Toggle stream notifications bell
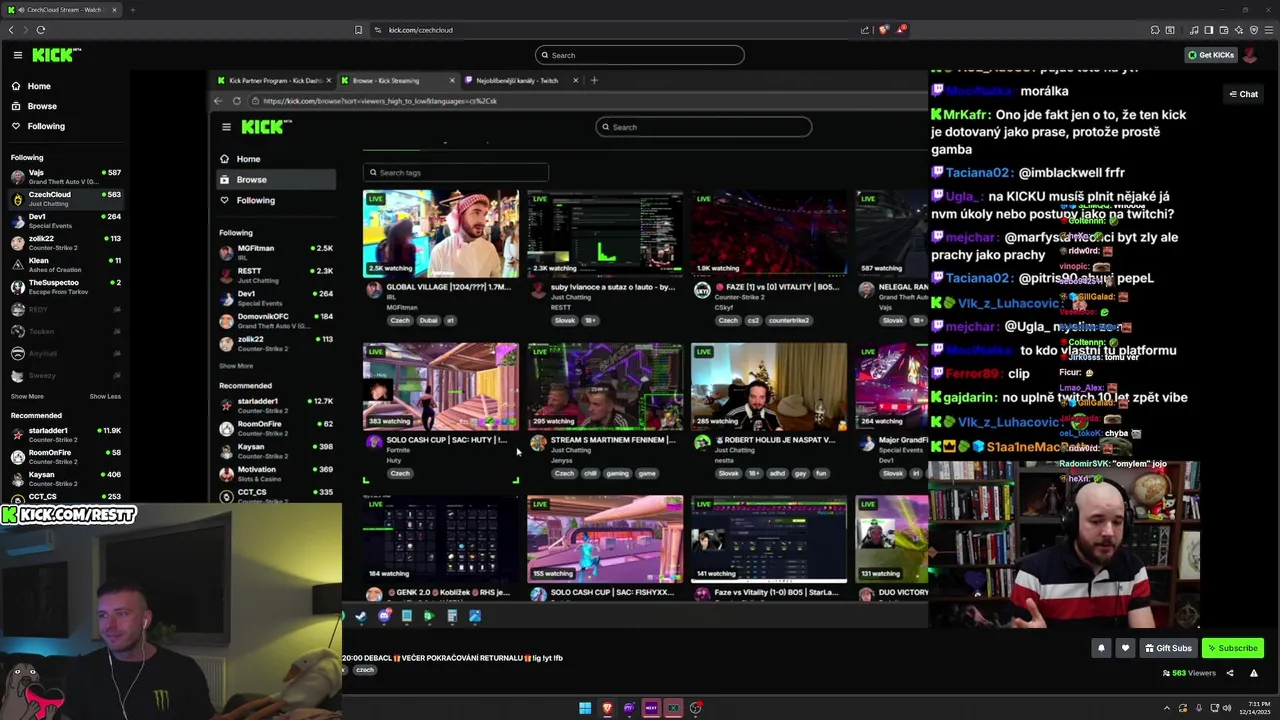The height and width of the screenshot is (720, 1280). [1101, 648]
